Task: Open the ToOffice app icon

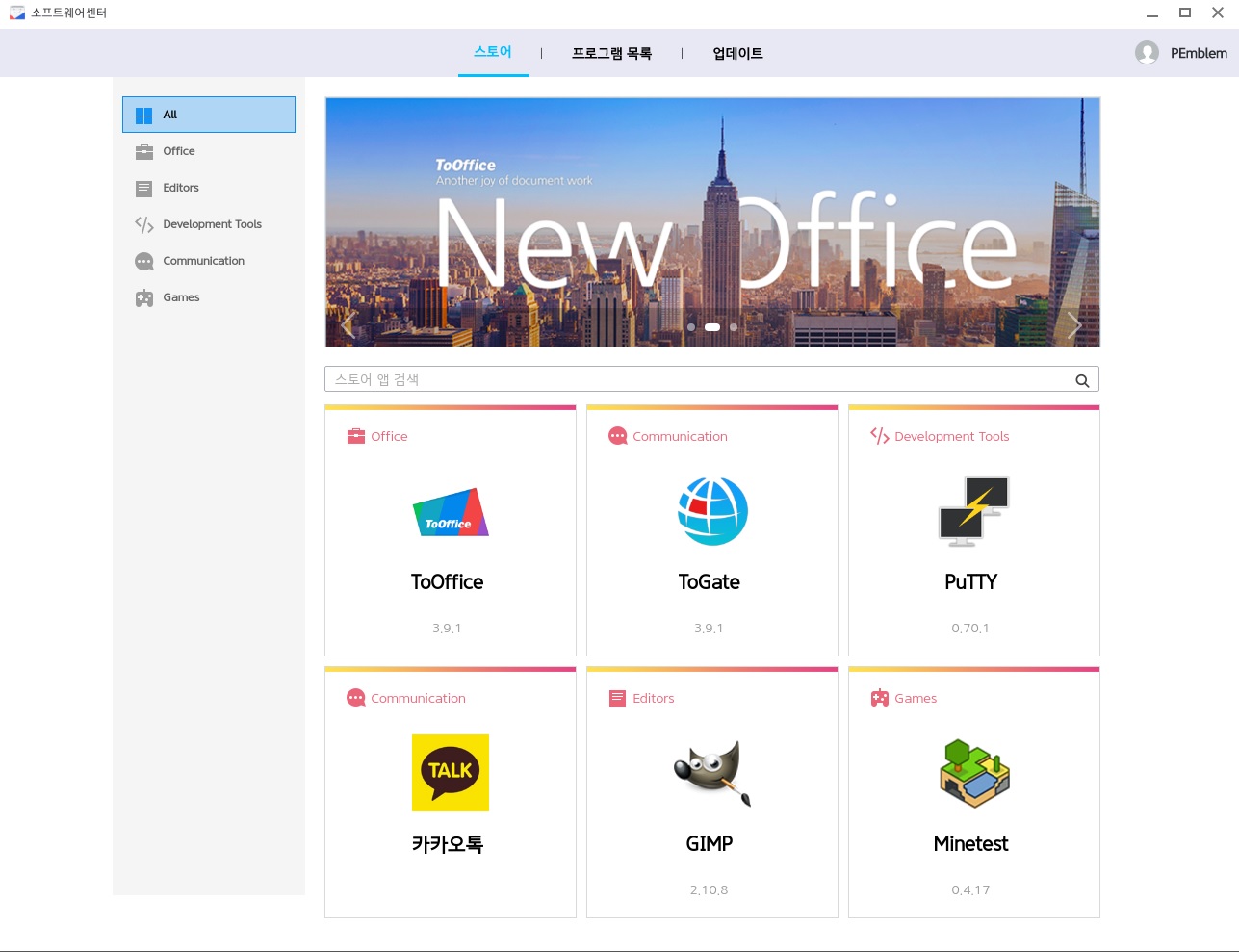Action: tap(450, 512)
